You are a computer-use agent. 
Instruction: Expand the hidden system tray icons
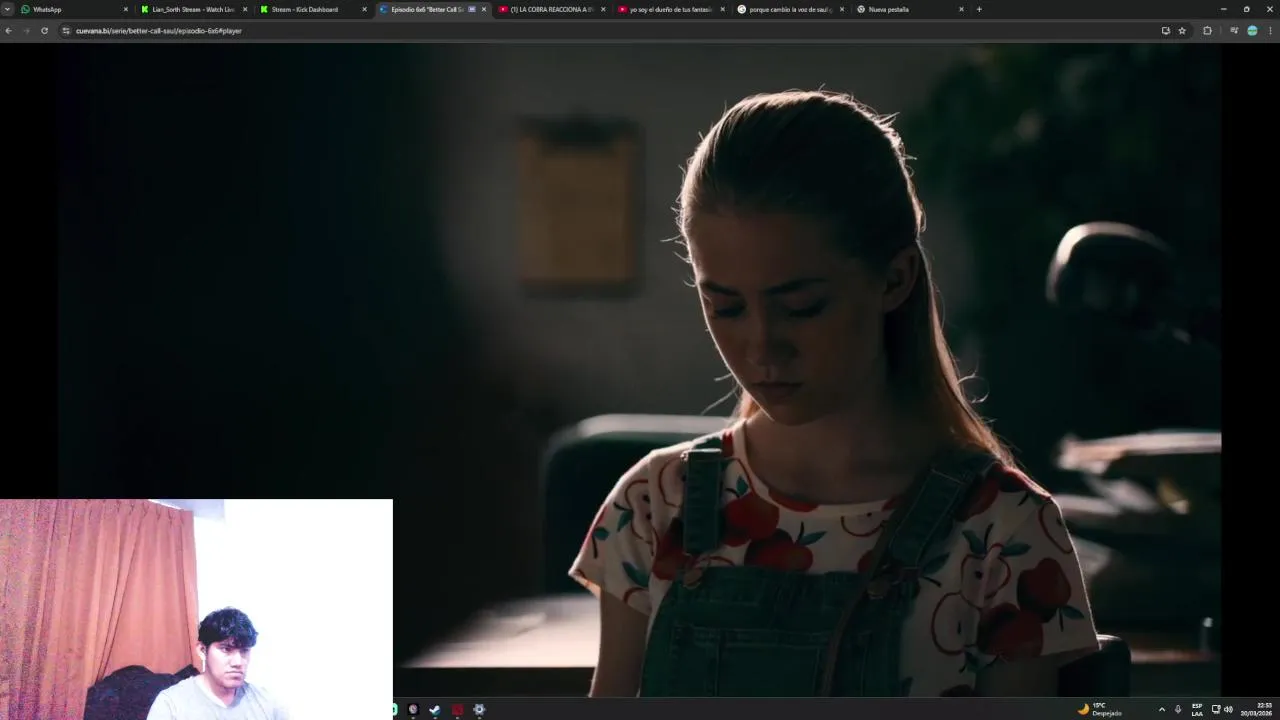point(1162,709)
